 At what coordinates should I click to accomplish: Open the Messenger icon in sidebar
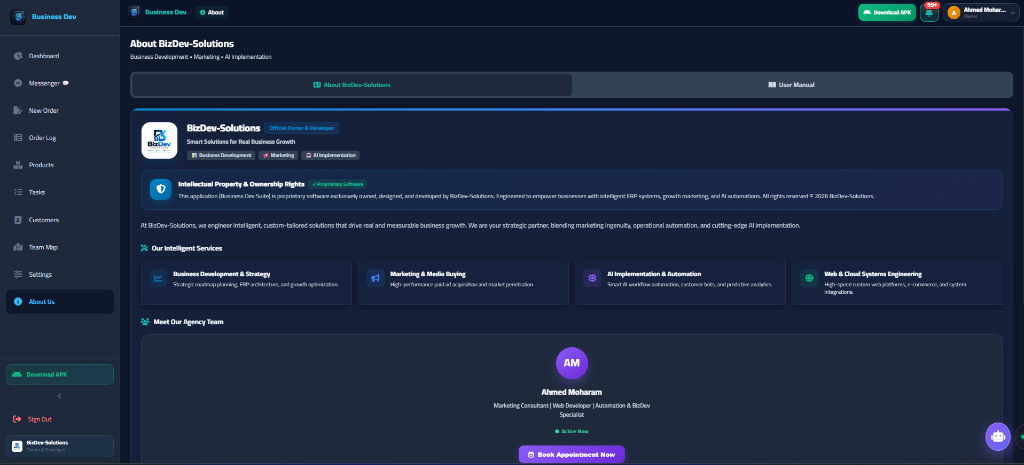pyautogui.click(x=18, y=84)
